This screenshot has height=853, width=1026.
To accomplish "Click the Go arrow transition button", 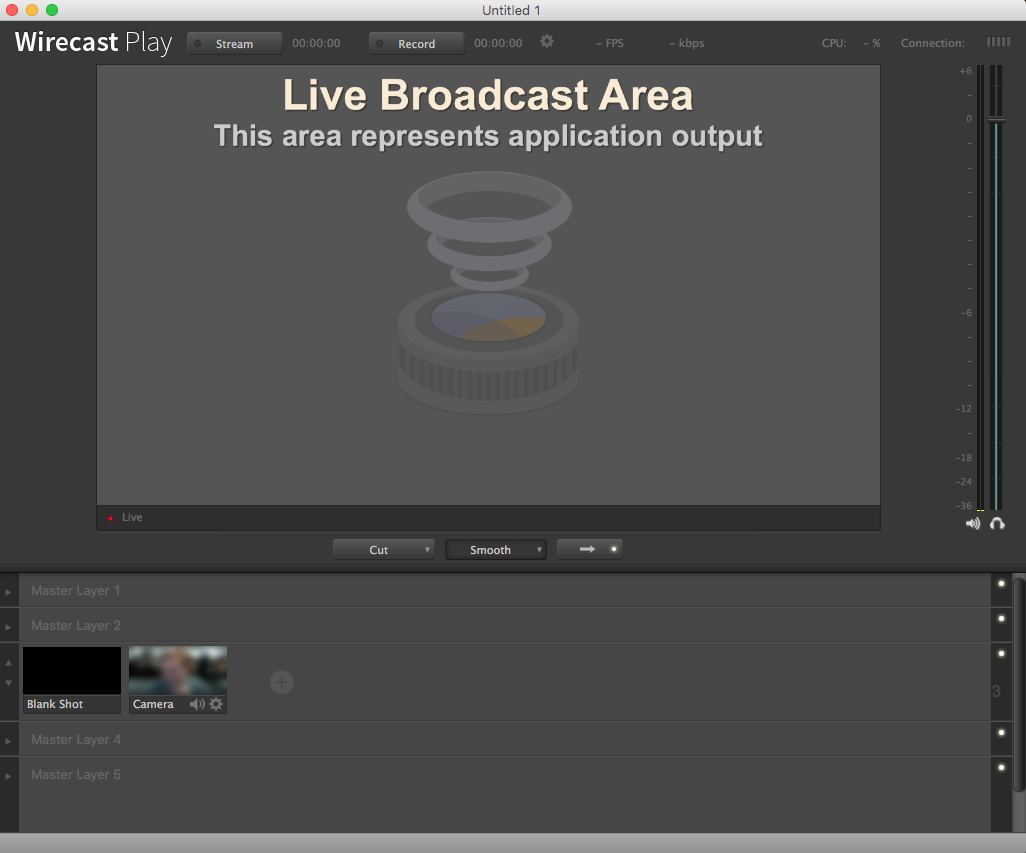I will point(588,549).
